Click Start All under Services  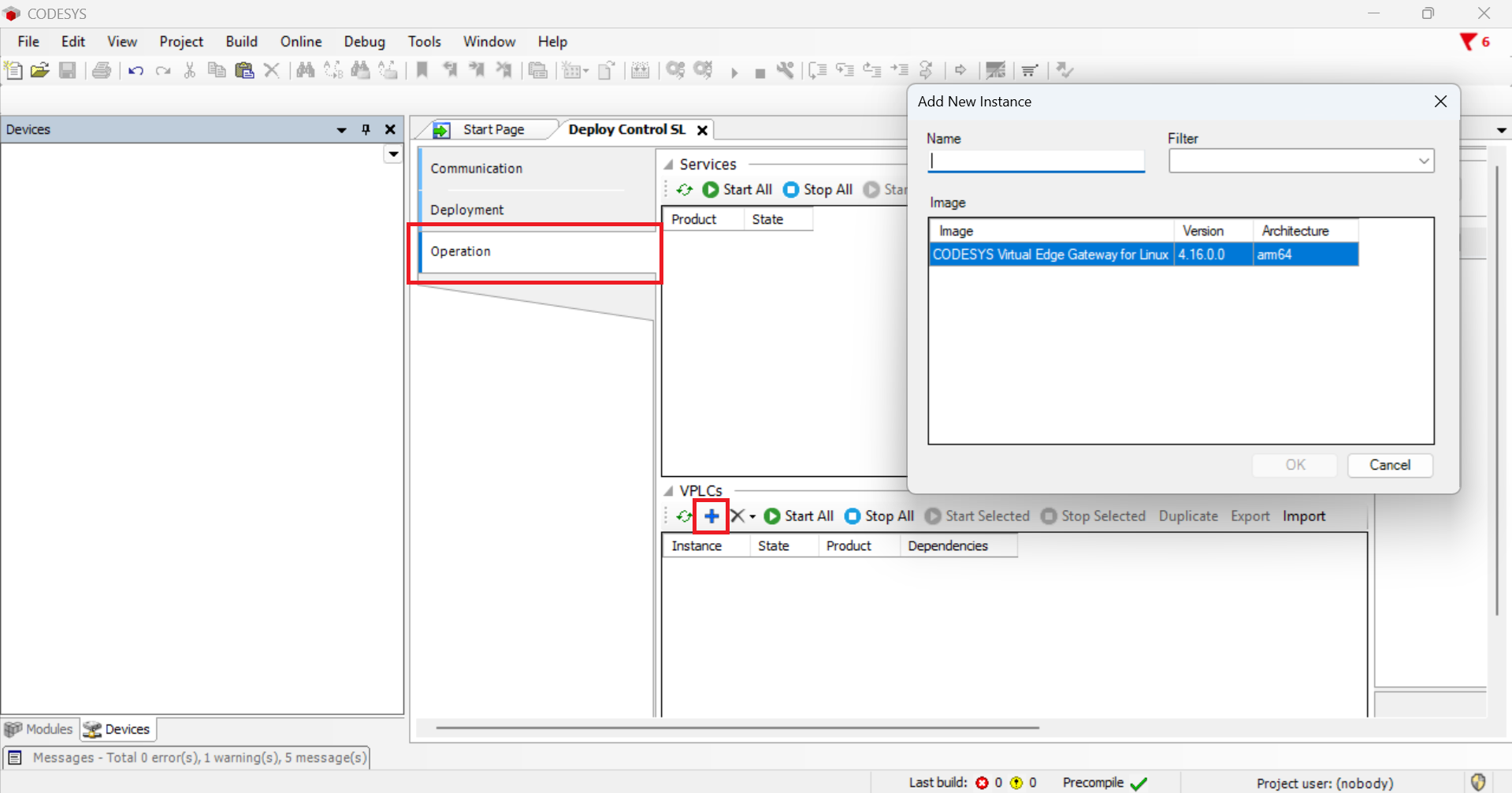(x=737, y=189)
